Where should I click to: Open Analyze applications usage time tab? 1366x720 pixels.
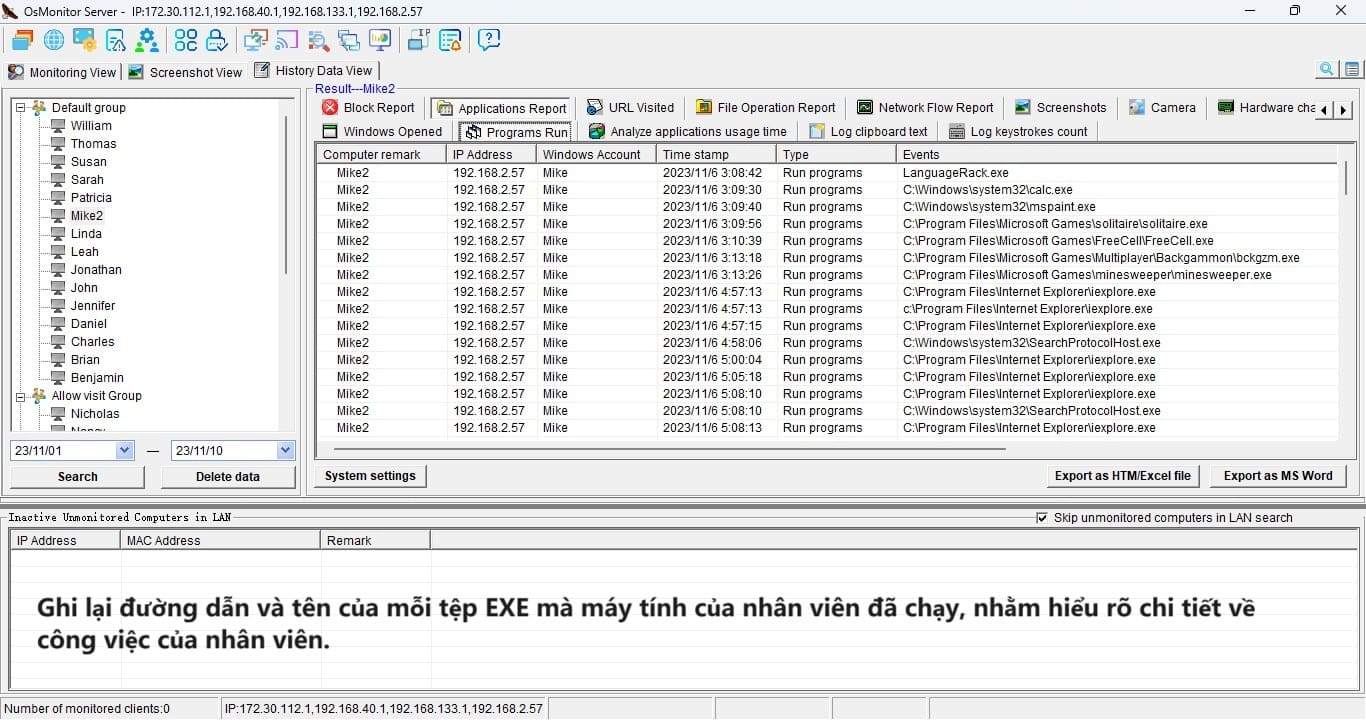(x=688, y=132)
